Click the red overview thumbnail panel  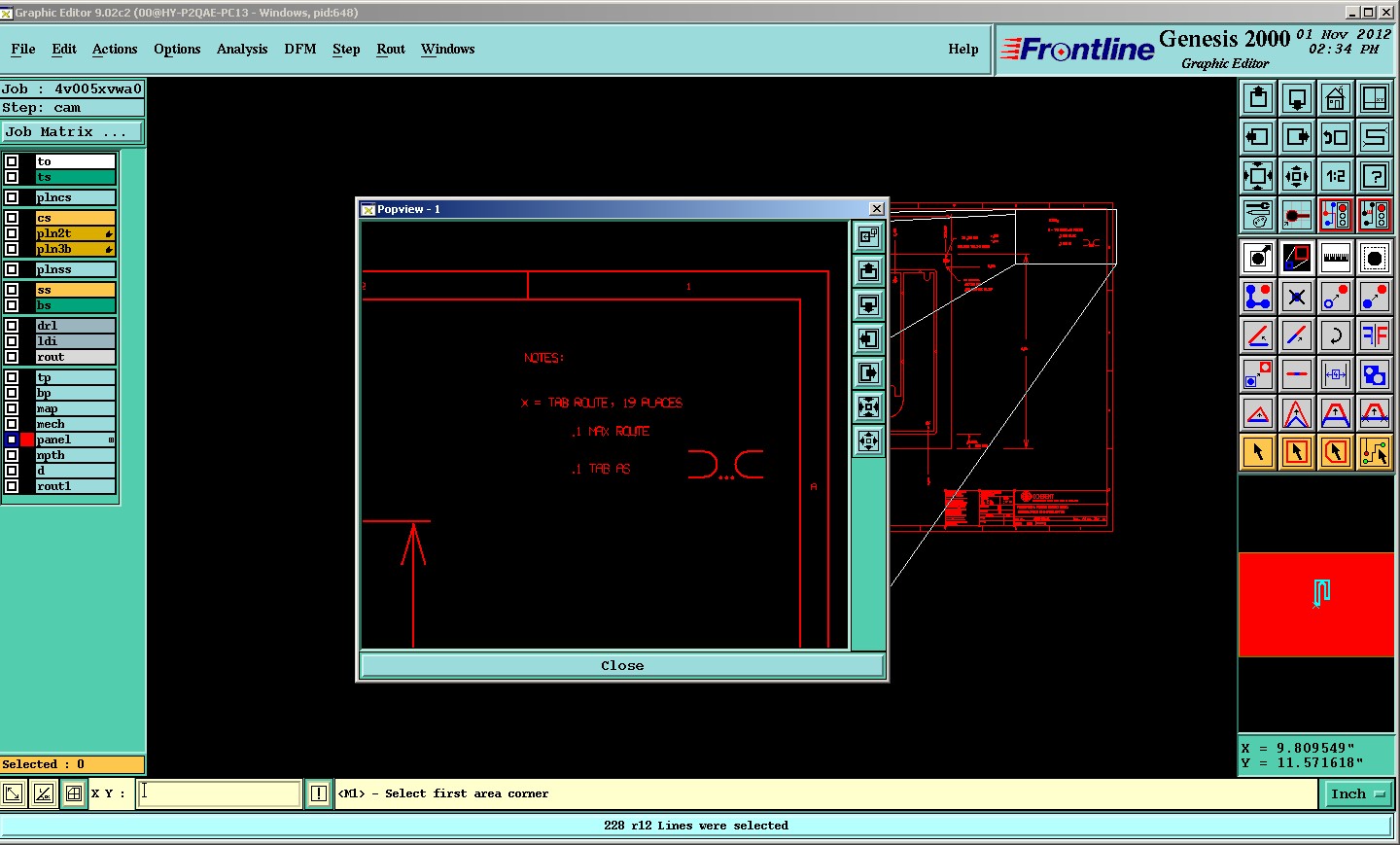tap(1316, 605)
